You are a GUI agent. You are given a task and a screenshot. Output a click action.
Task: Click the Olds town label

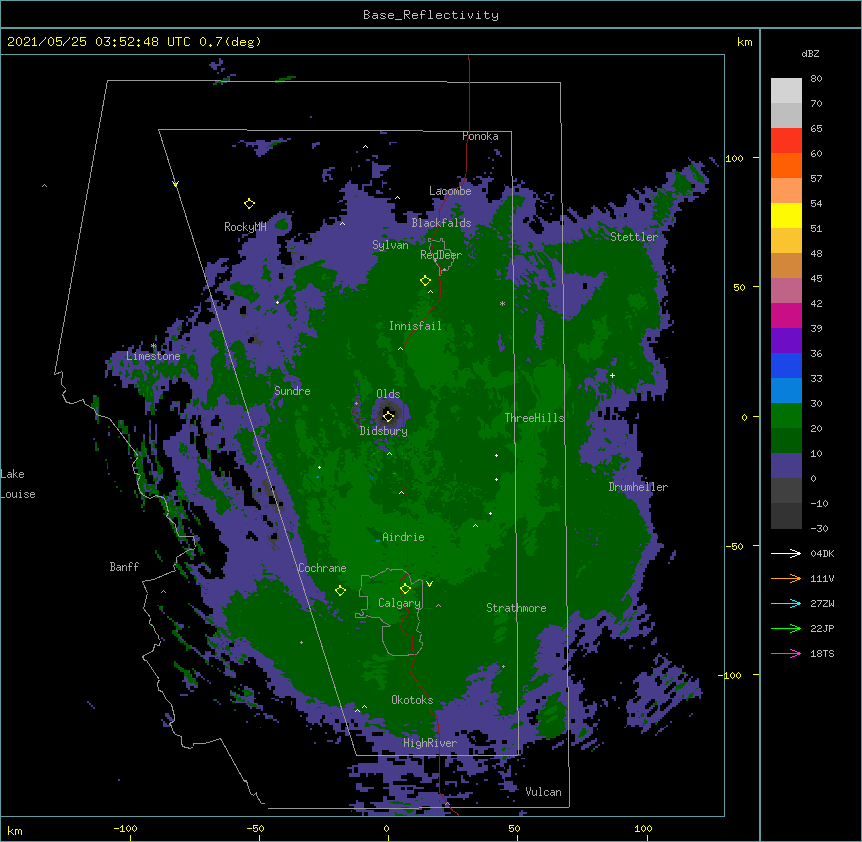(388, 394)
